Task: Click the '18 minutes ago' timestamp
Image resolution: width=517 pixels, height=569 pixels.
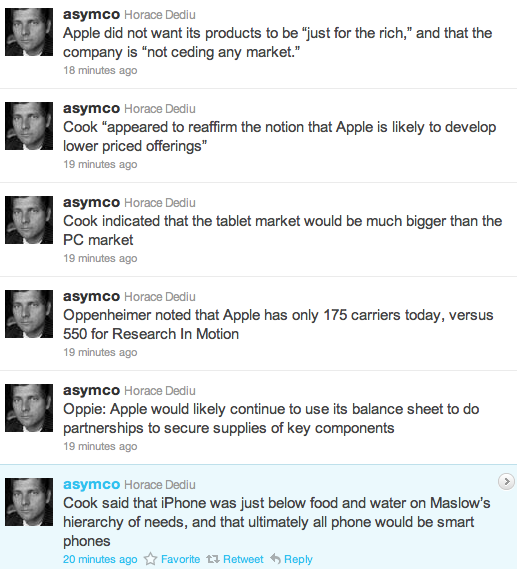Action: 100,70
